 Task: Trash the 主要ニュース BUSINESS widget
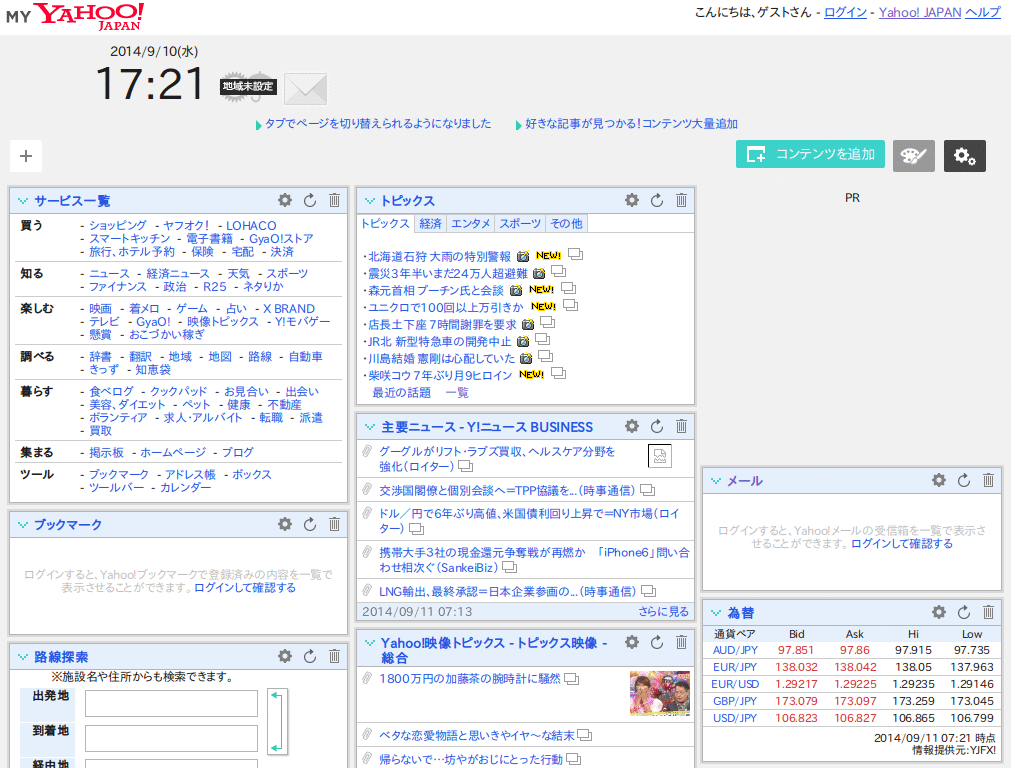tap(681, 426)
